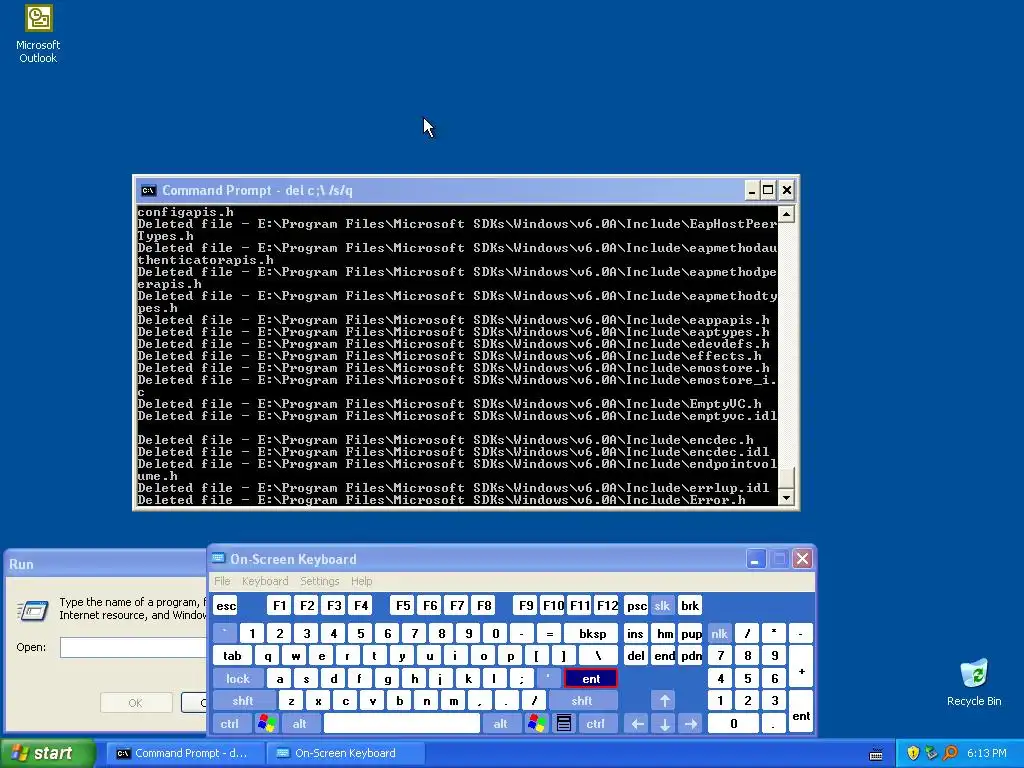Click the On-Screen Keyboard title bar icon
1024x768 pixels.
click(219, 558)
